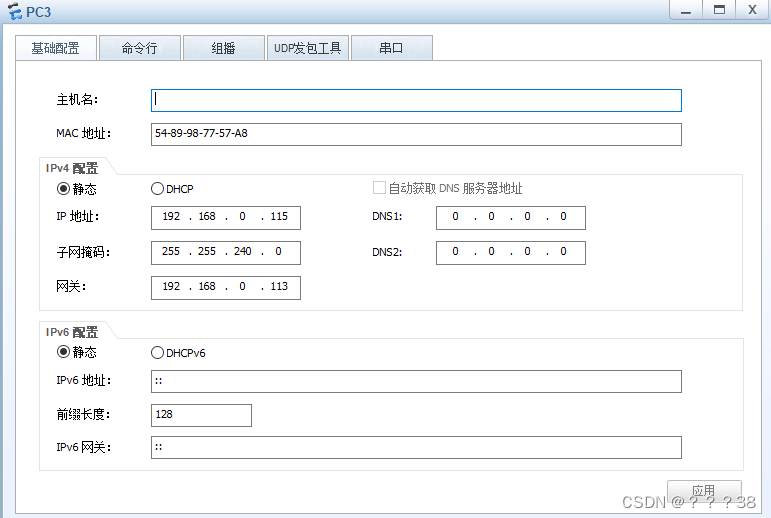
Task: Click the IP 地址 field 192.168.0.115
Action: pyautogui.click(x=226, y=218)
